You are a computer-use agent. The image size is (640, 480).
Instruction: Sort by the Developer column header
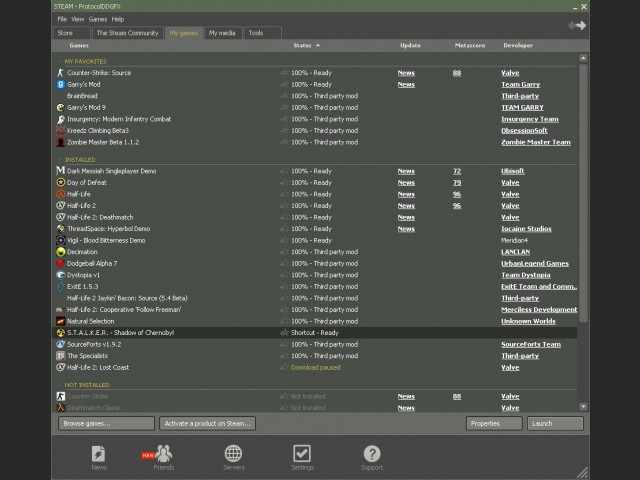[518, 45]
